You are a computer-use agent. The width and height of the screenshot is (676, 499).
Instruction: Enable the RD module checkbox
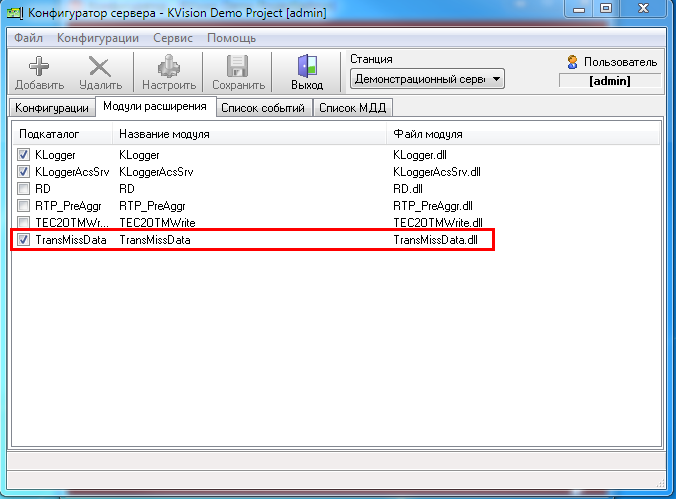25,189
